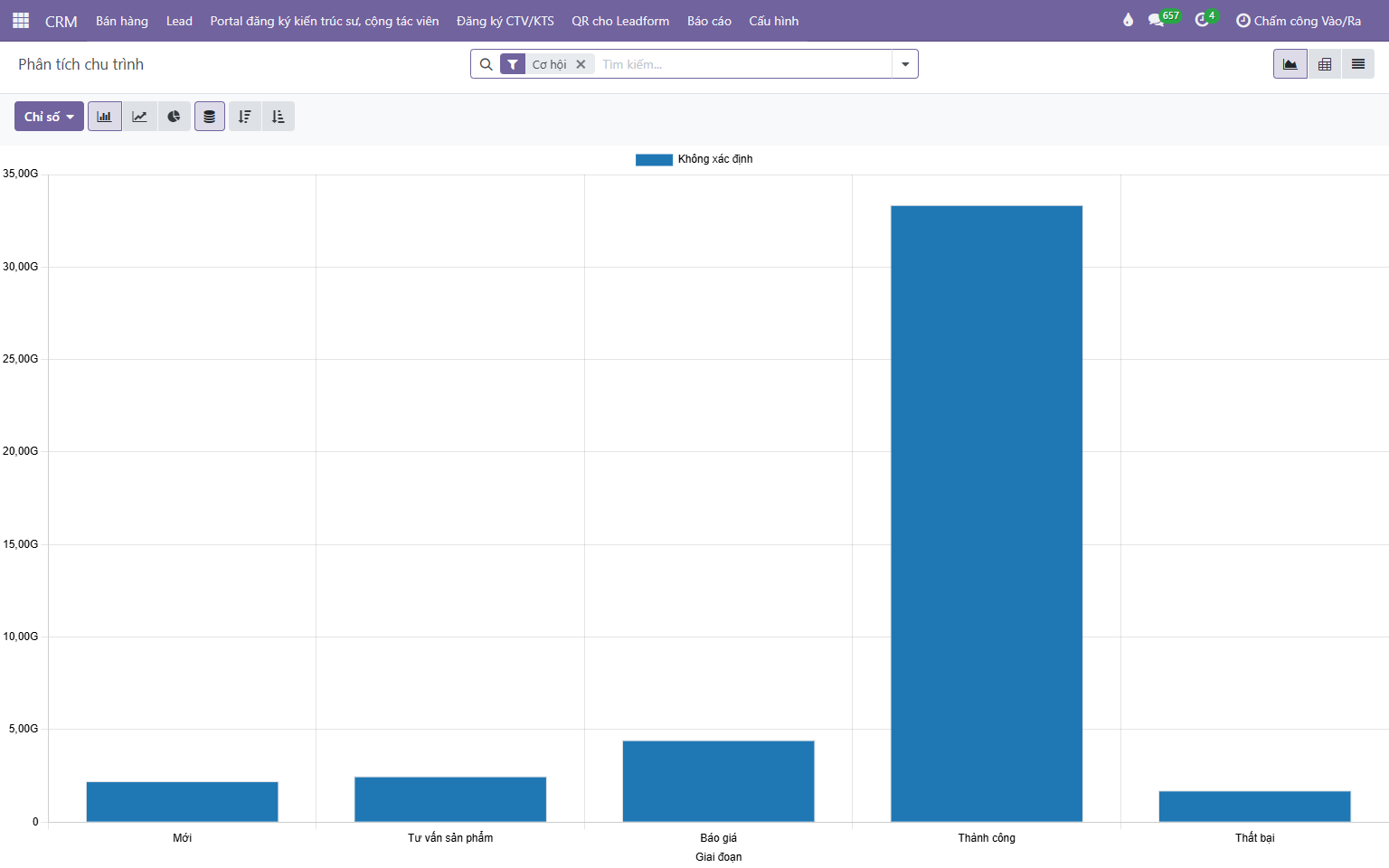
Task: Click the droplet icon in navbar
Action: point(1128,20)
